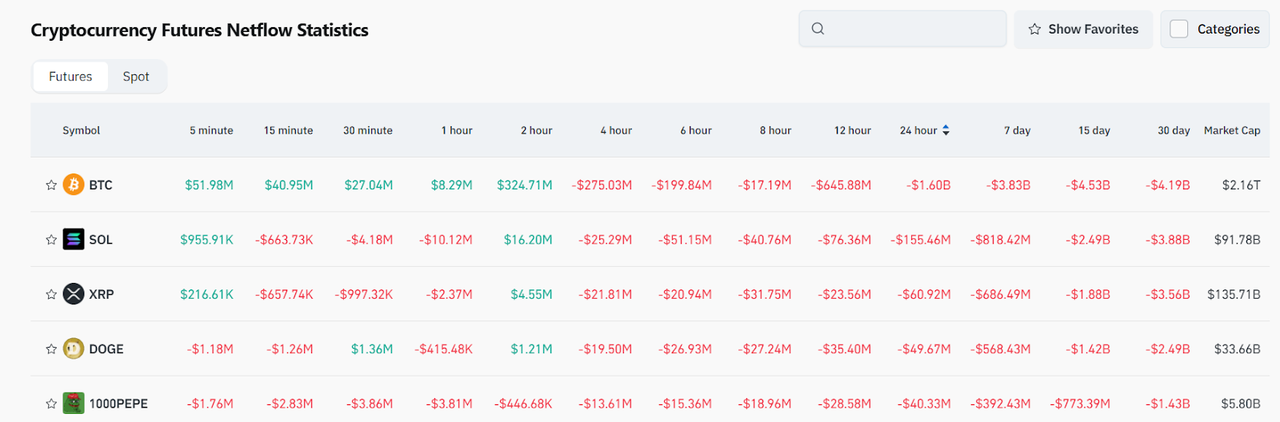Sort by the 5 minute column header
Viewport: 1280px width, 422px height.
point(211,130)
